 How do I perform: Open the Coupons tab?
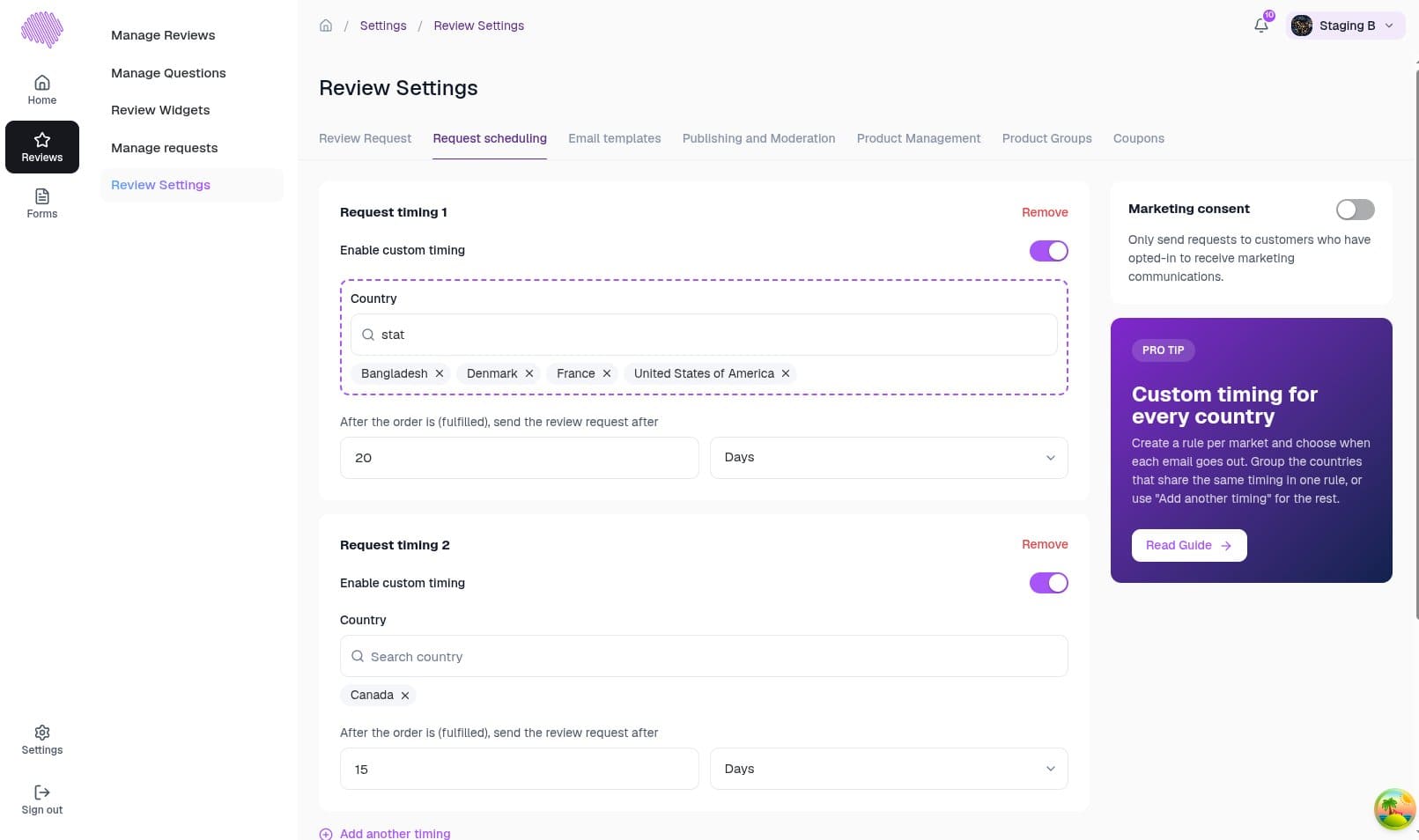pos(1139,138)
